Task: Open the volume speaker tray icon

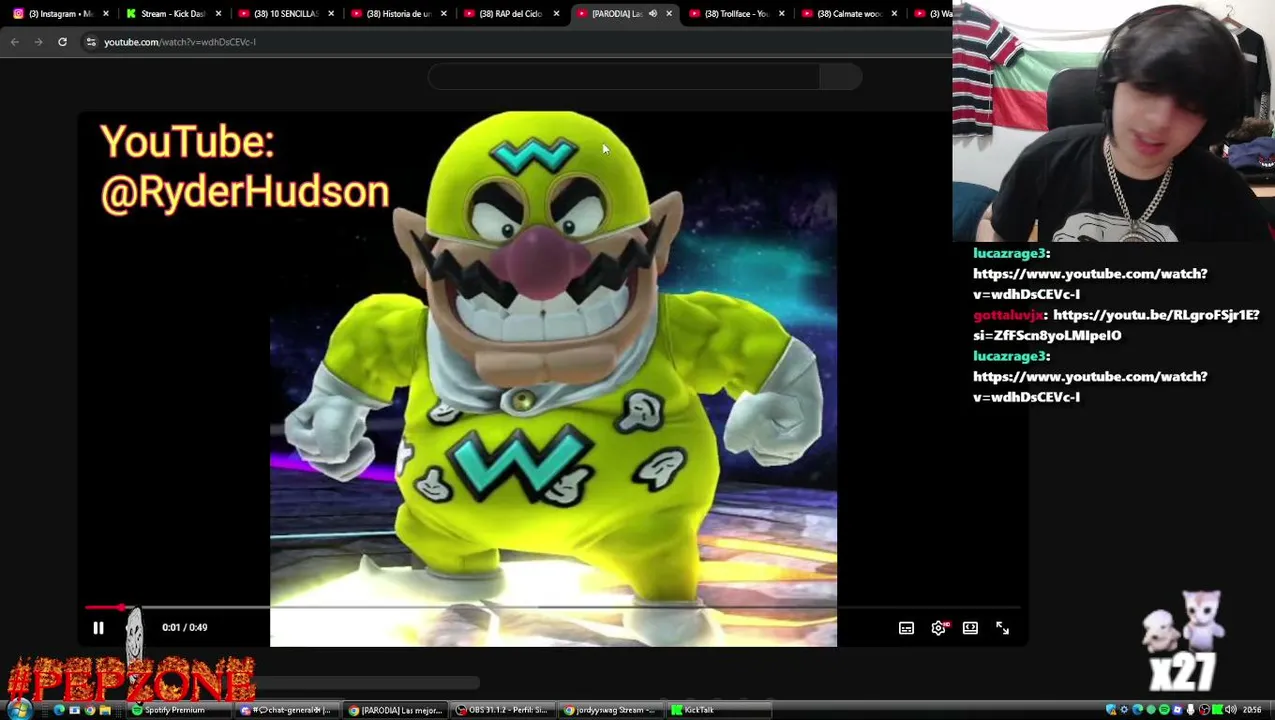Action: [x=1231, y=710]
